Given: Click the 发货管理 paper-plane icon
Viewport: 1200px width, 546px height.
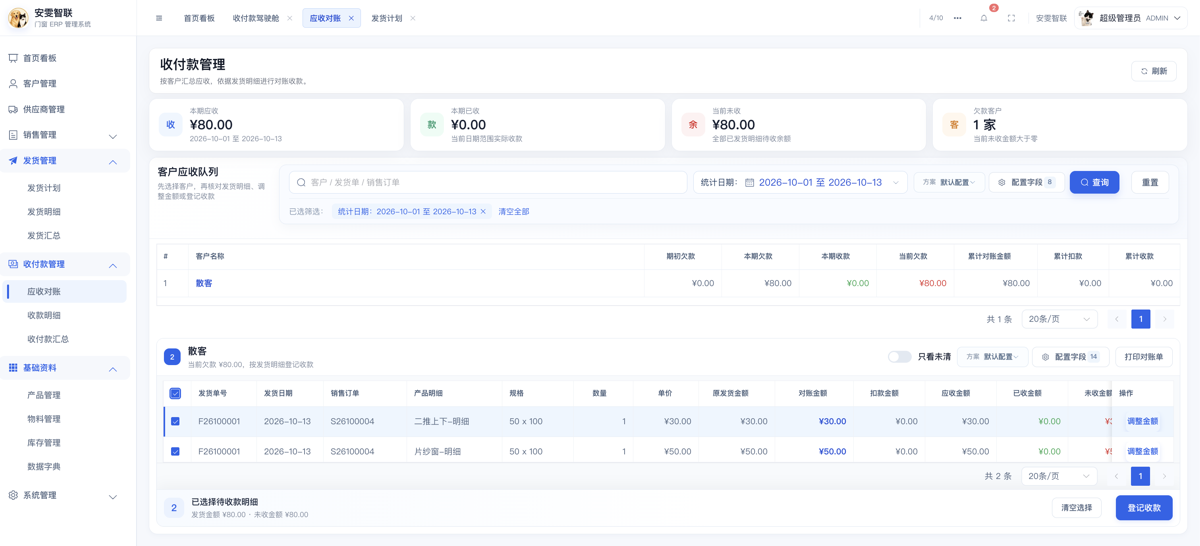Looking at the screenshot, I should (x=13, y=160).
